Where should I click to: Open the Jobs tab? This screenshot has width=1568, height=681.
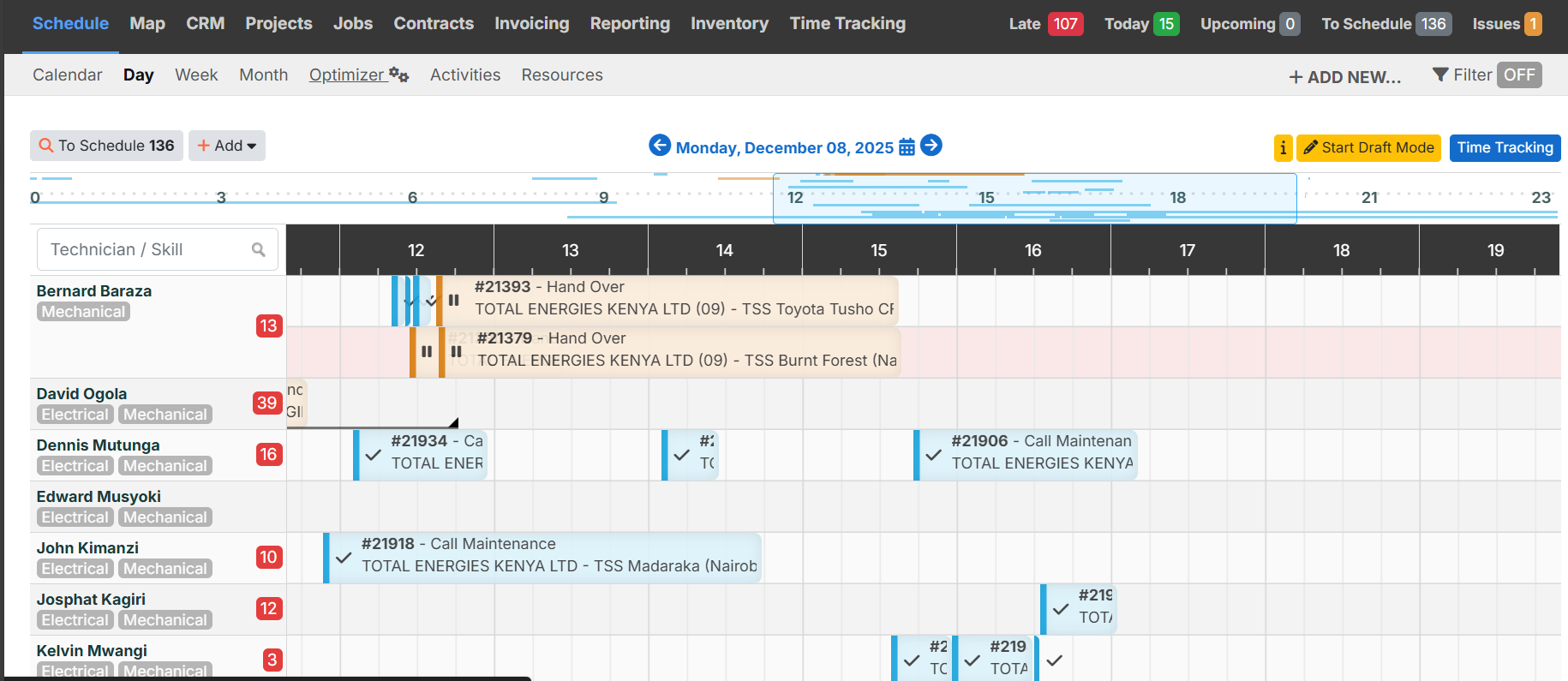pos(353,23)
